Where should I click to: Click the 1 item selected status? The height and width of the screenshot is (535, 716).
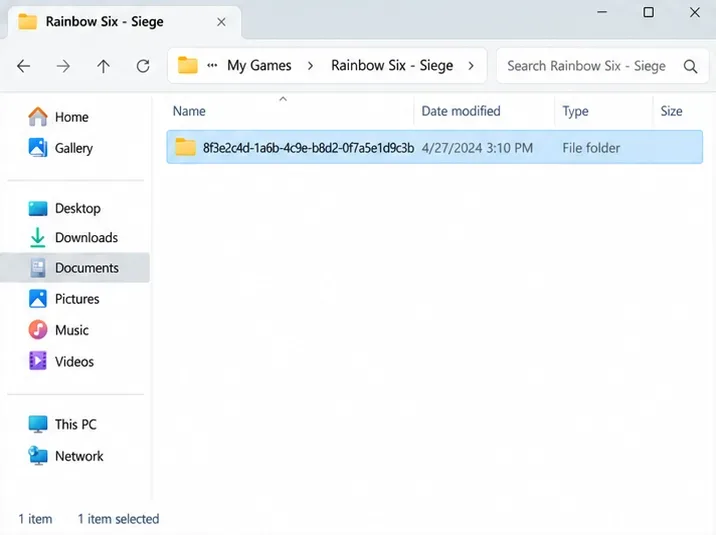pos(118,519)
